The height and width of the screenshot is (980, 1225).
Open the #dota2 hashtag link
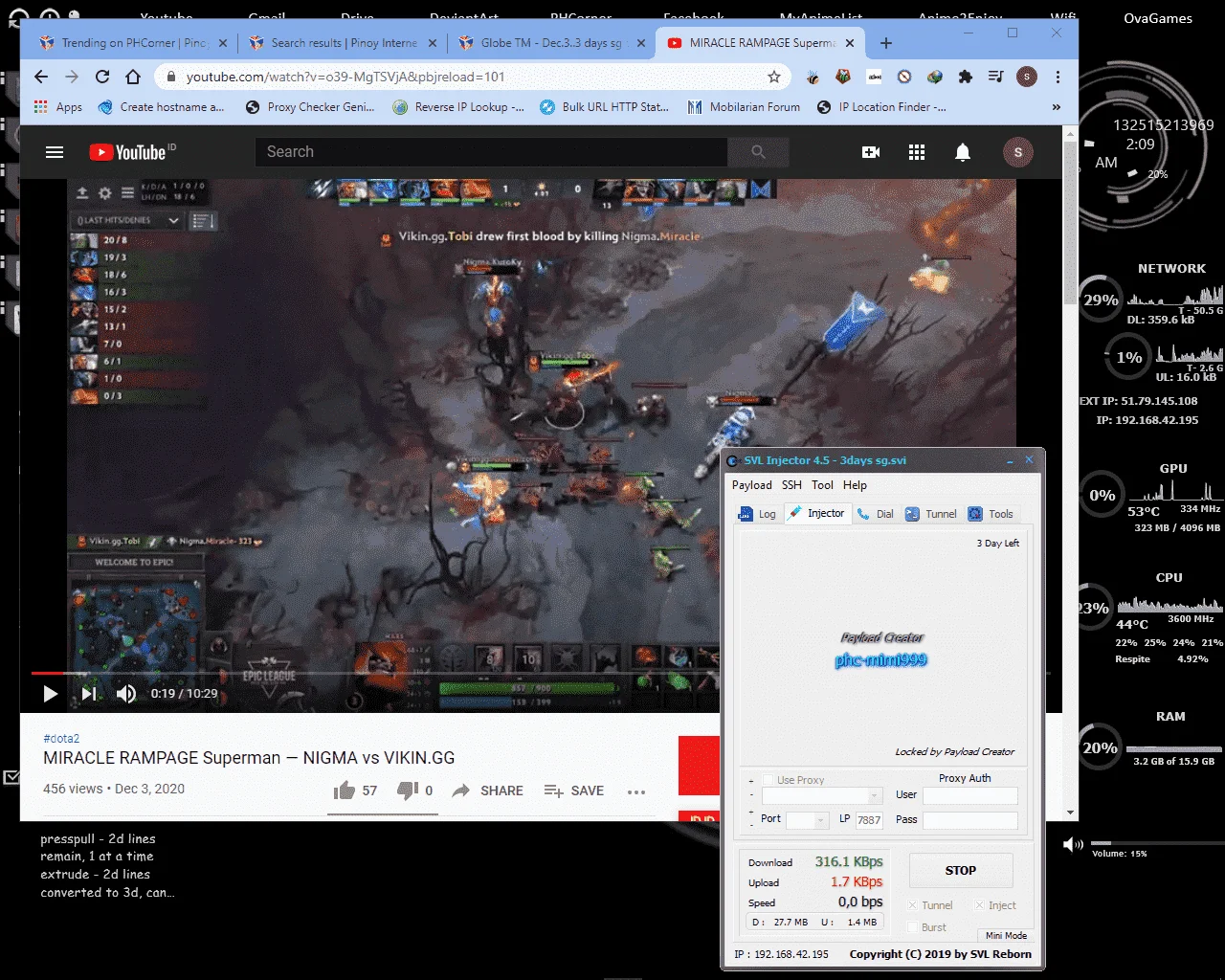61,739
